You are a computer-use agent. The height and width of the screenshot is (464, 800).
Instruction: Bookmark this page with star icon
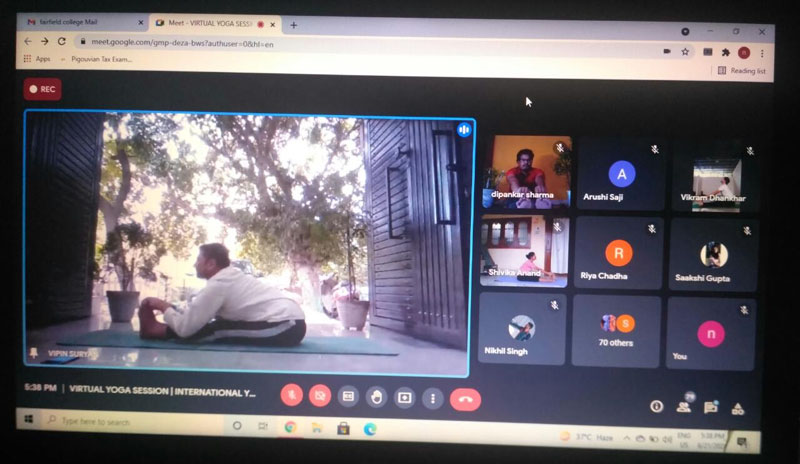tap(686, 51)
